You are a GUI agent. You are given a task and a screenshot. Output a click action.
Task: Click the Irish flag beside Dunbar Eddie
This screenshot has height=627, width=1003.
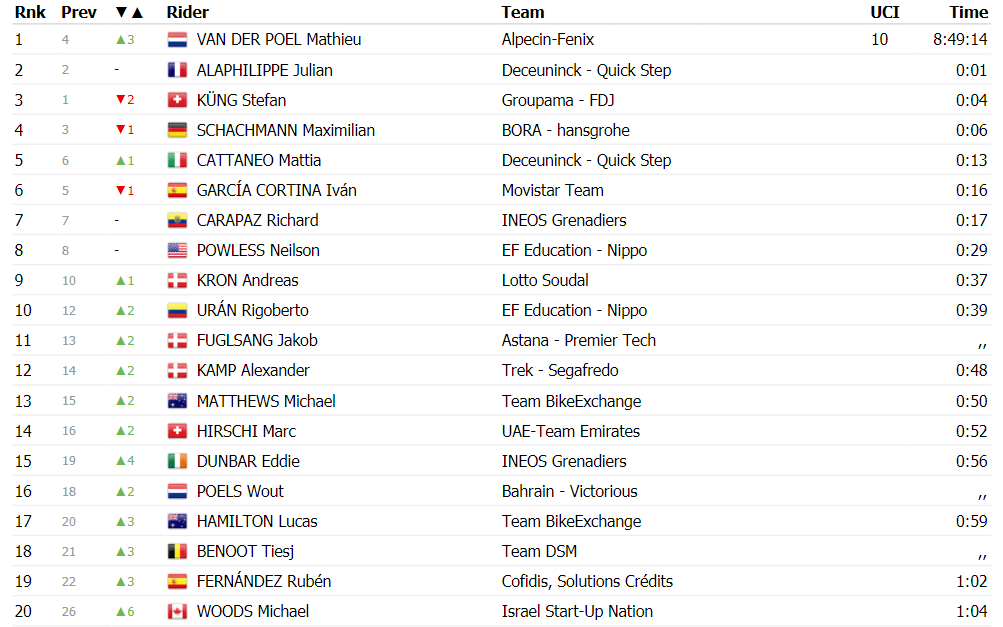(177, 461)
